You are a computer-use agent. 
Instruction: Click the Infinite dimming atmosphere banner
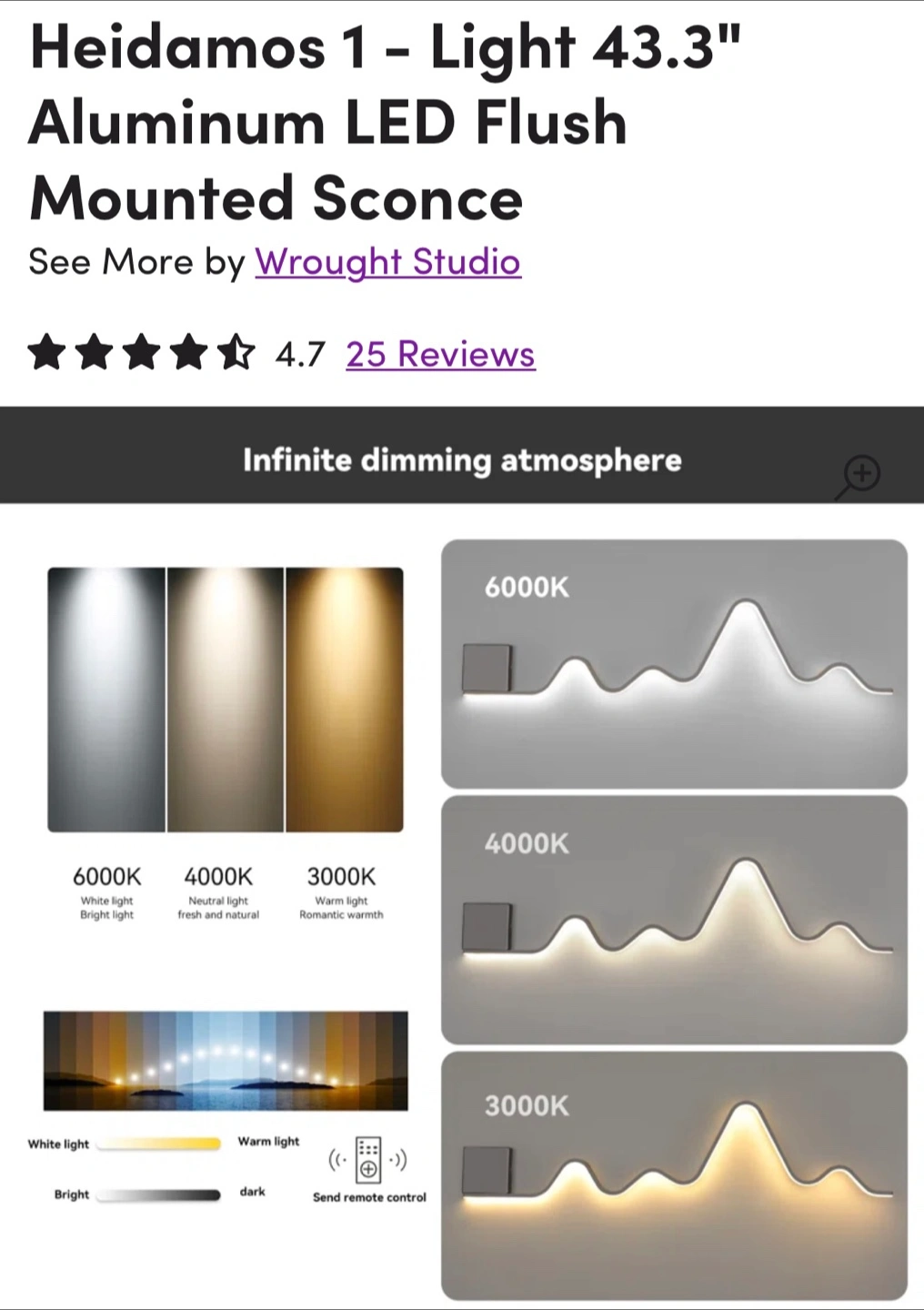click(461, 459)
